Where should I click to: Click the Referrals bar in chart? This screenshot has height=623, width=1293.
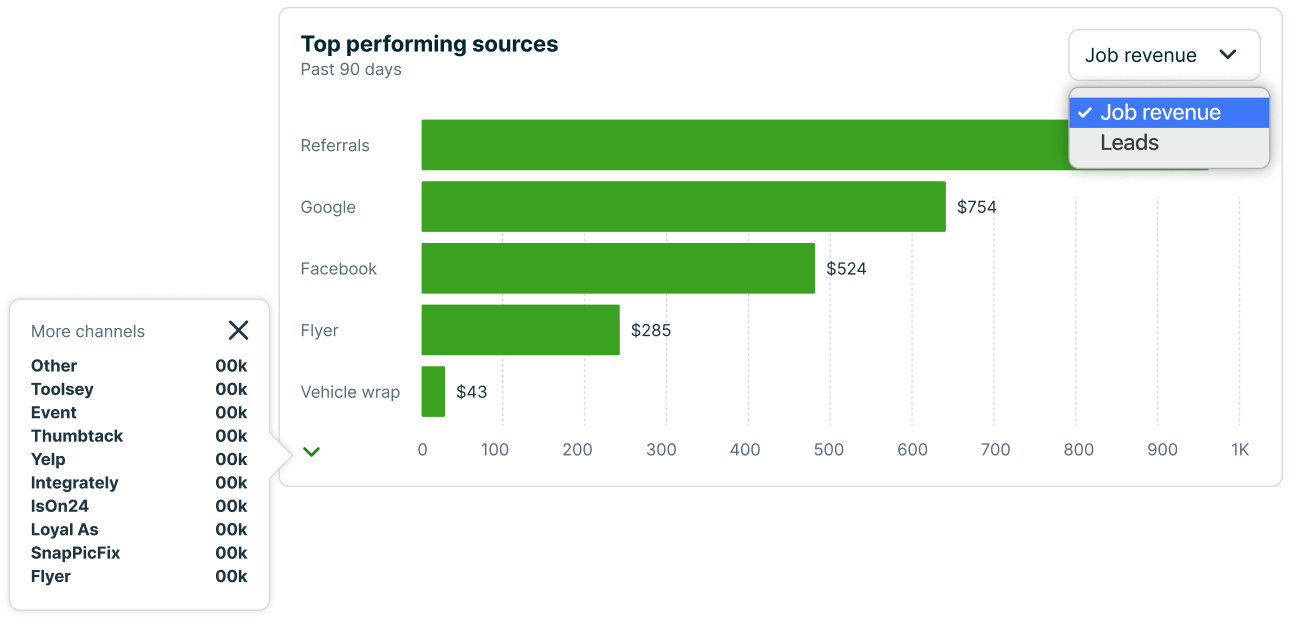pos(740,145)
